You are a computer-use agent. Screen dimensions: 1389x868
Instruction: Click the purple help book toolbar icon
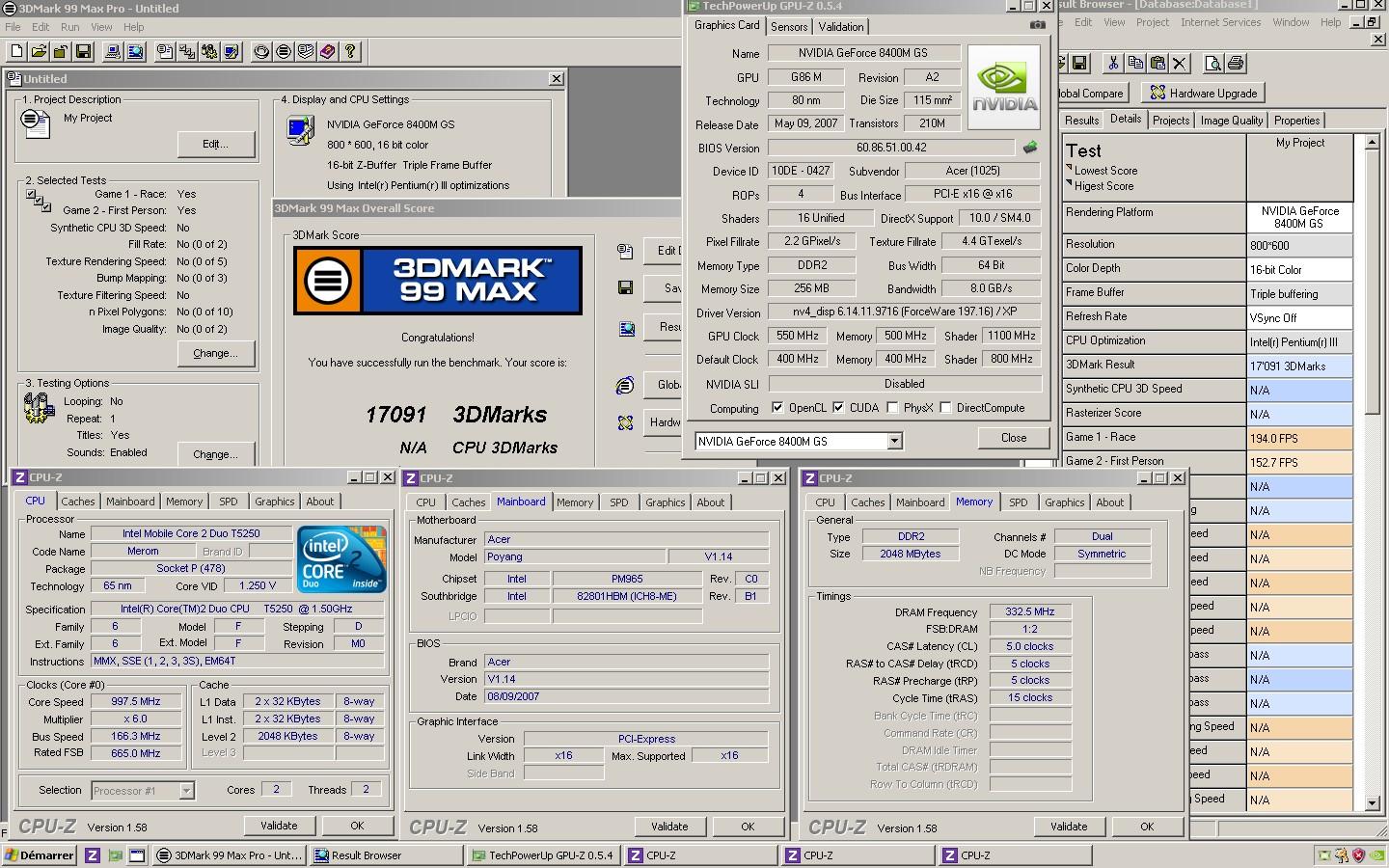pyautogui.click(x=328, y=51)
